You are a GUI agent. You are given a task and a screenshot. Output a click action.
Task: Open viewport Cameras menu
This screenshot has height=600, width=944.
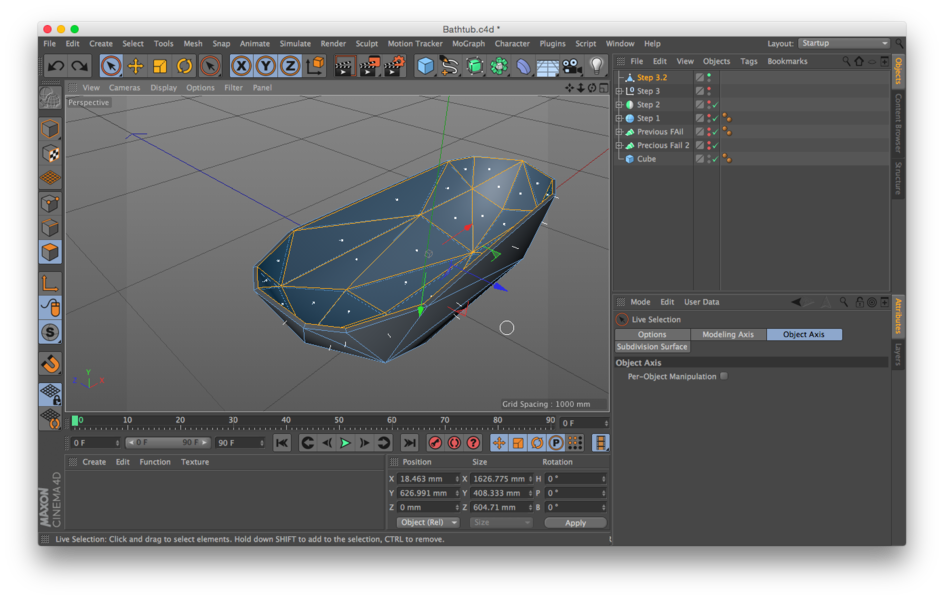pyautogui.click(x=125, y=87)
